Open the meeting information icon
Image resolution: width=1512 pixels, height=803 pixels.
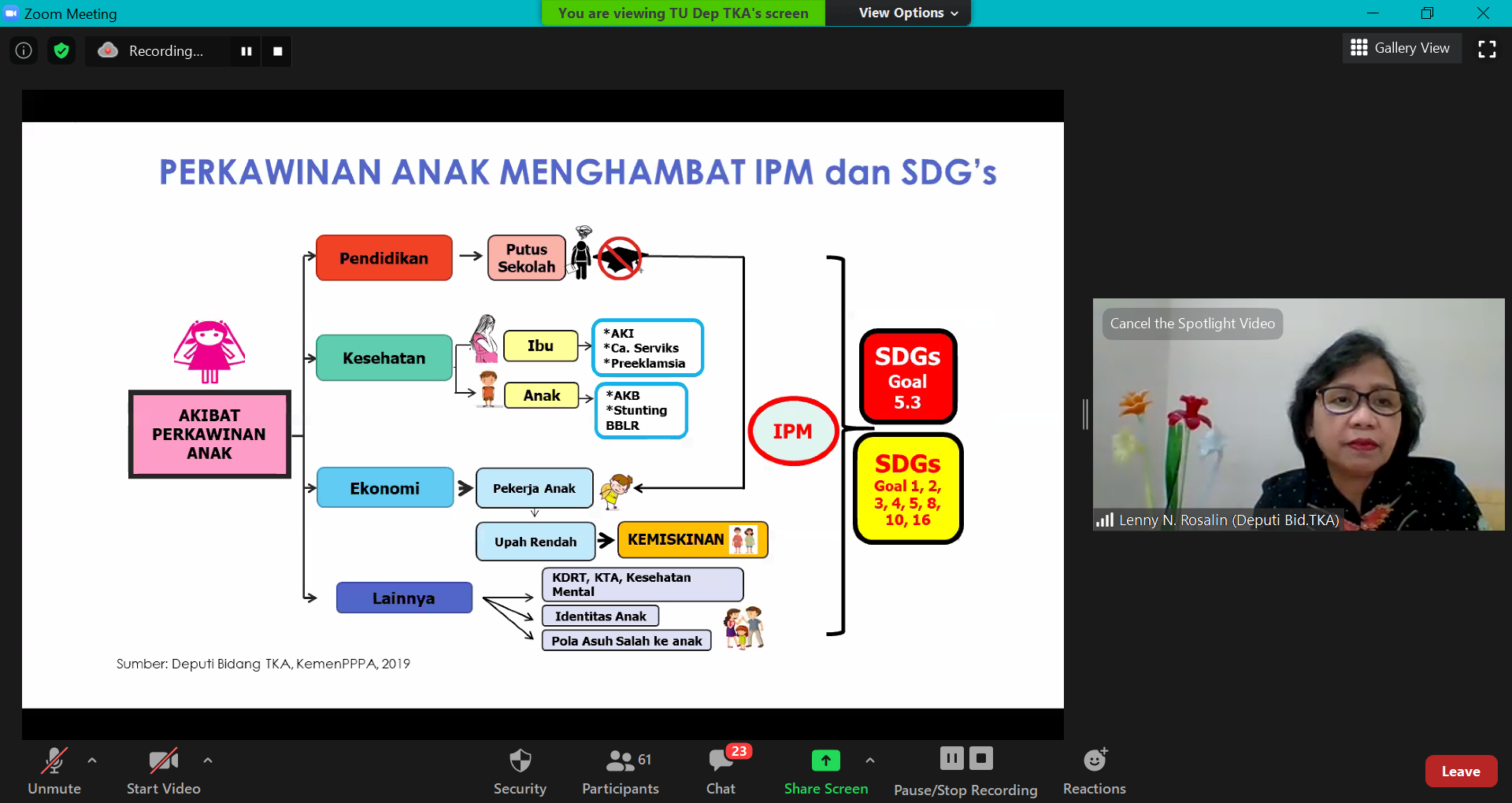click(x=24, y=51)
